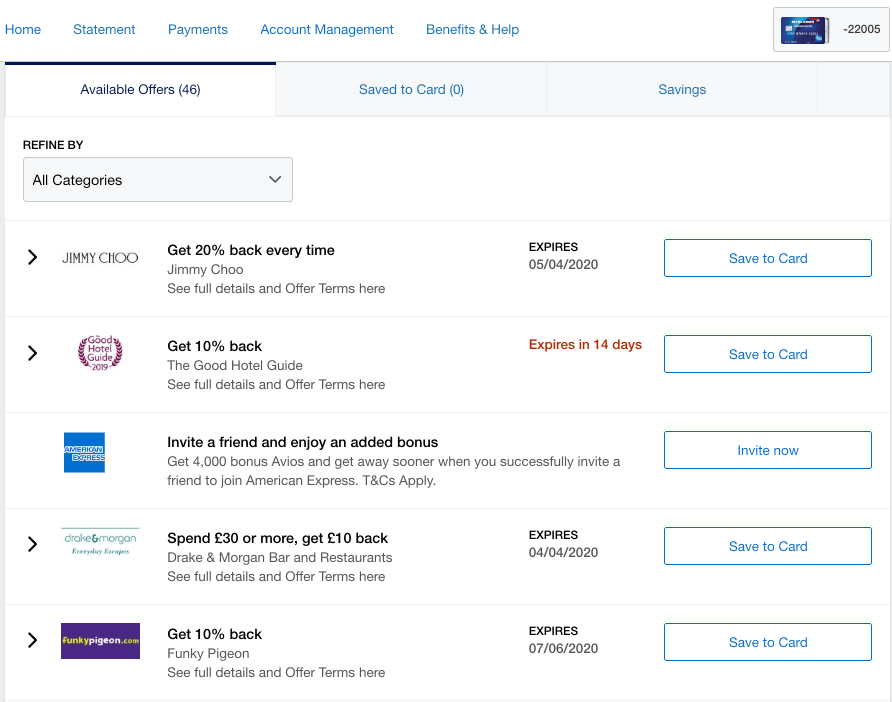Click 'Drake & Morgan Bar and Restaurants' text

[x=280, y=558]
